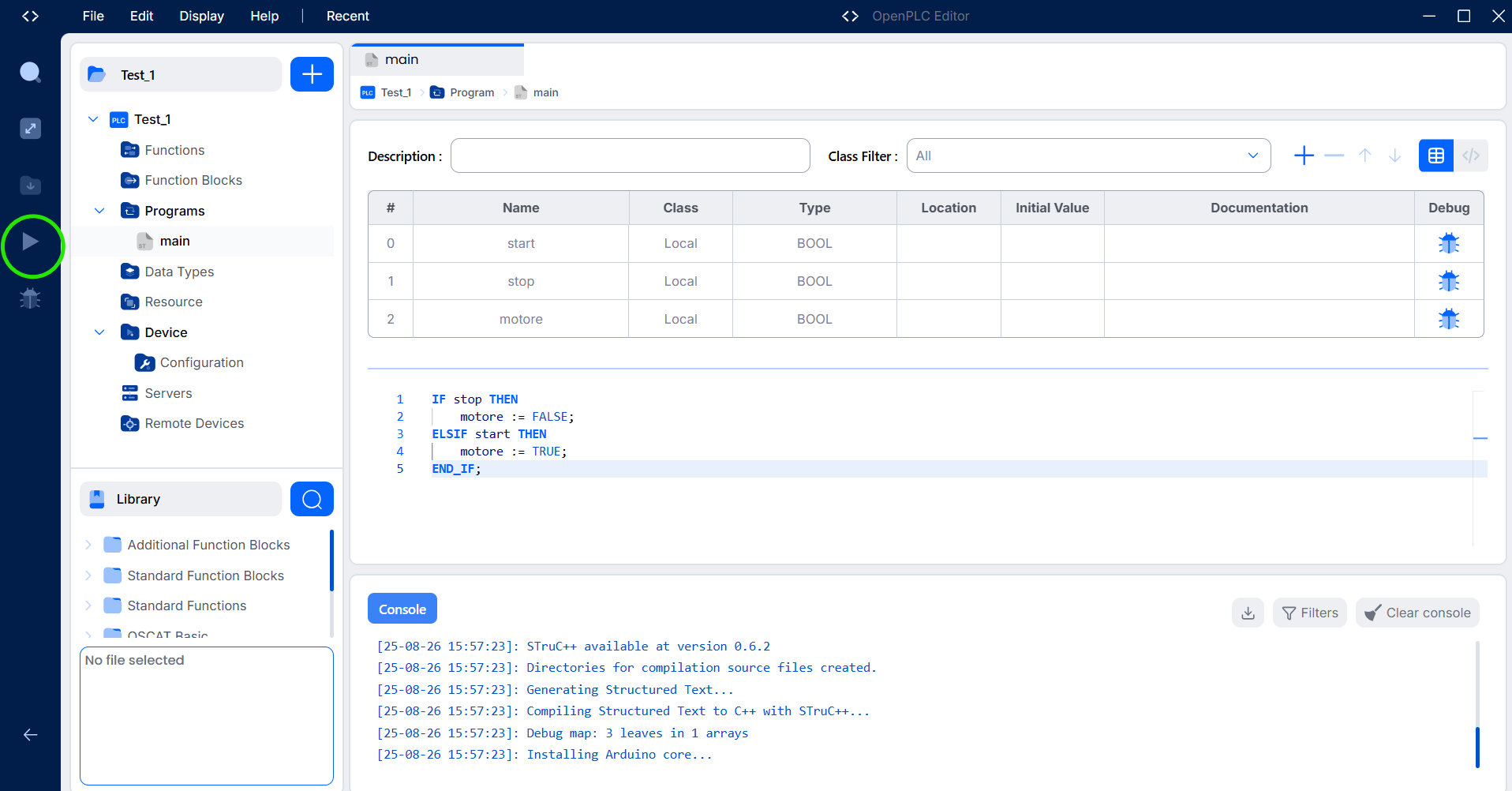Download console log with the download icon
The height and width of the screenshot is (791, 1512).
coord(1248,613)
